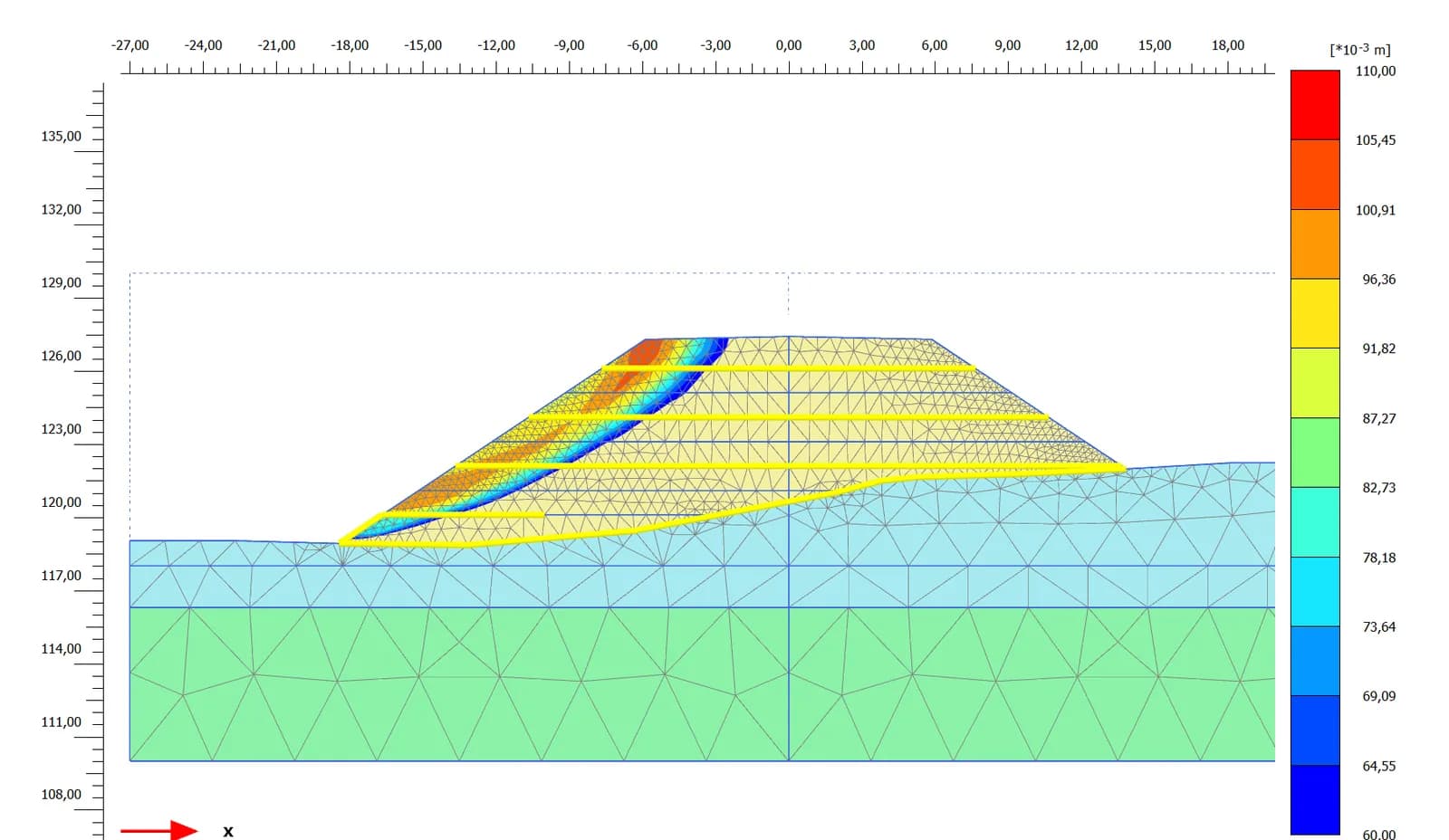Click the yellow embankment toe point on left
This screenshot has height=840, width=1449.
342,541
